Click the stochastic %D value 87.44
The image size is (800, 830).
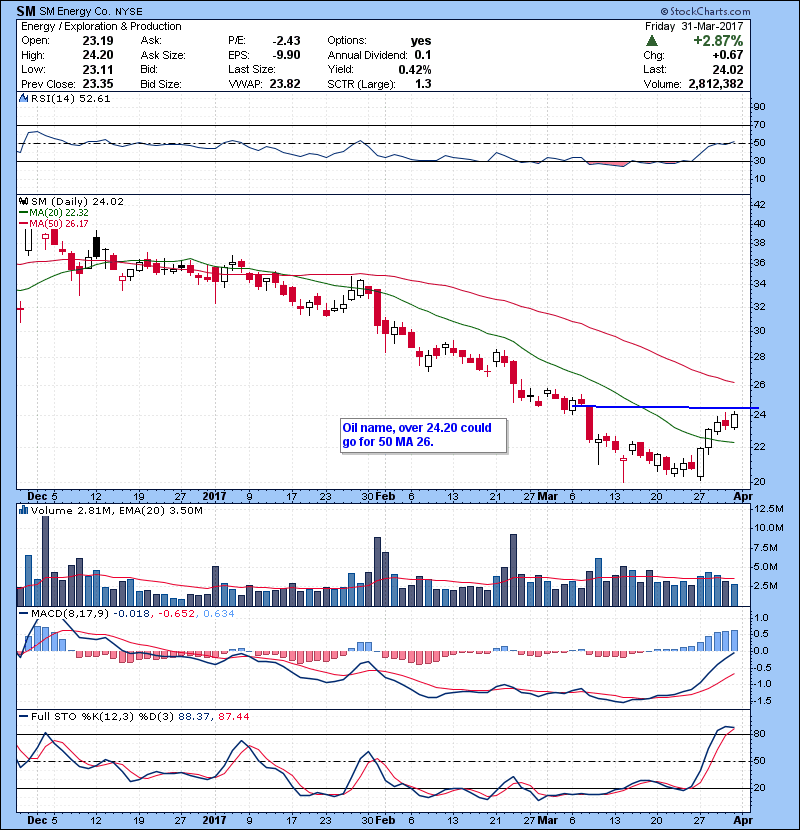pyautogui.click(x=233, y=716)
